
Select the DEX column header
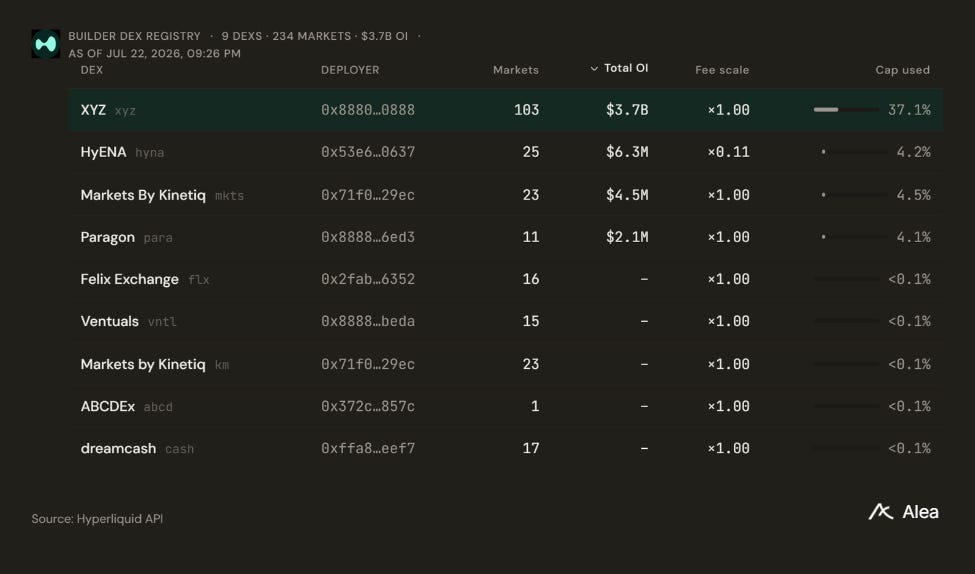(92, 70)
